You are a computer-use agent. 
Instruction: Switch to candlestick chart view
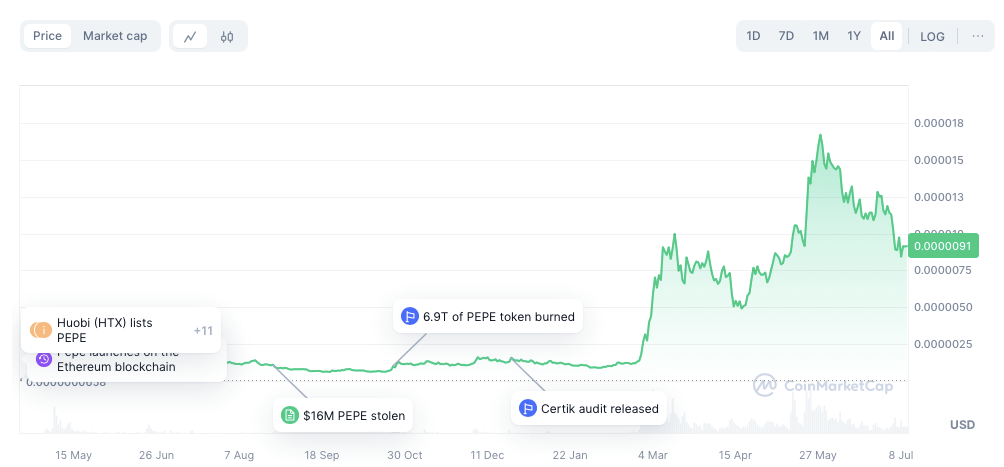pyautogui.click(x=227, y=36)
